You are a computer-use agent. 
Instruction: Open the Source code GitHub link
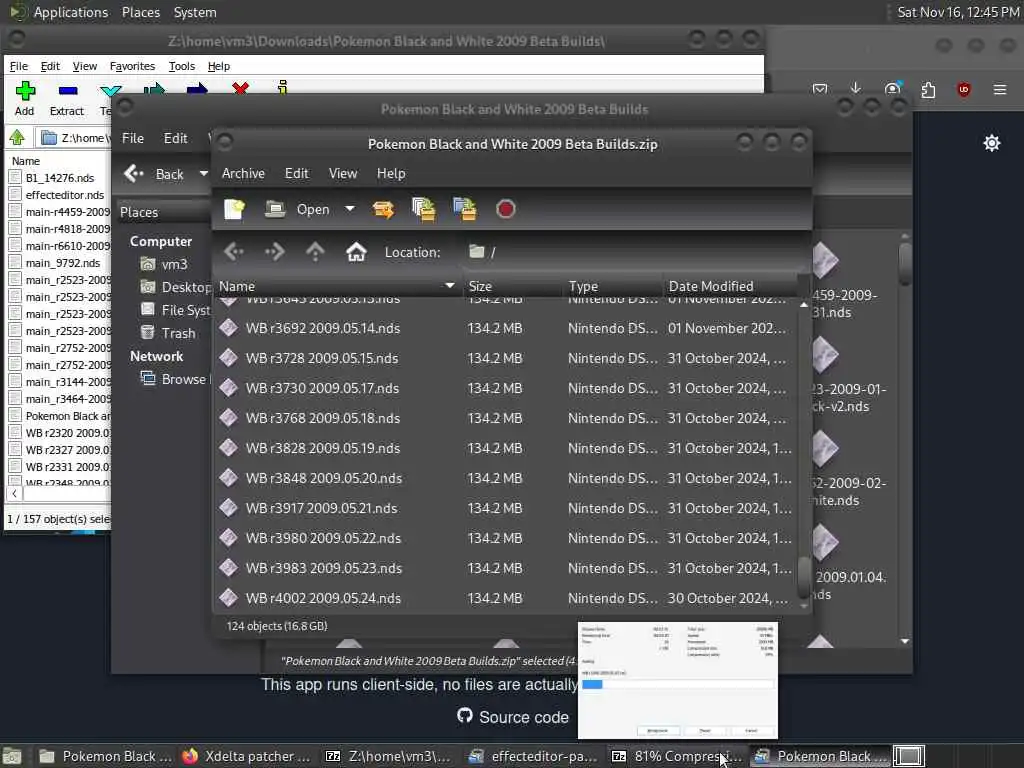coord(513,716)
